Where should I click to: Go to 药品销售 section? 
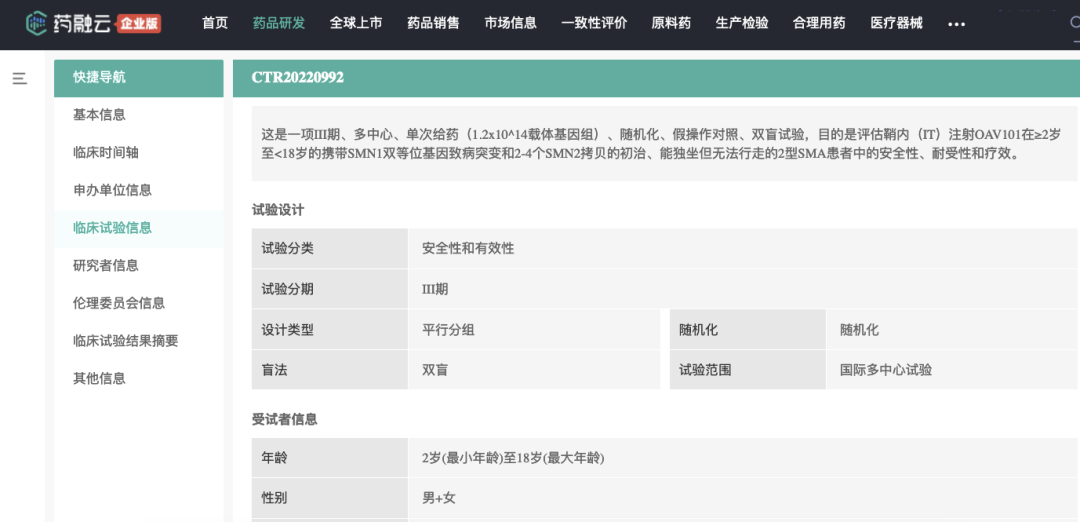click(x=433, y=23)
